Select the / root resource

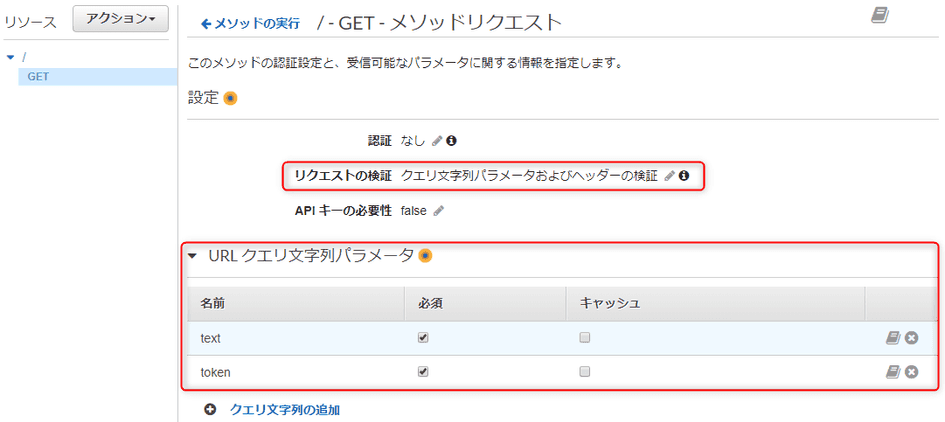tap(24, 57)
